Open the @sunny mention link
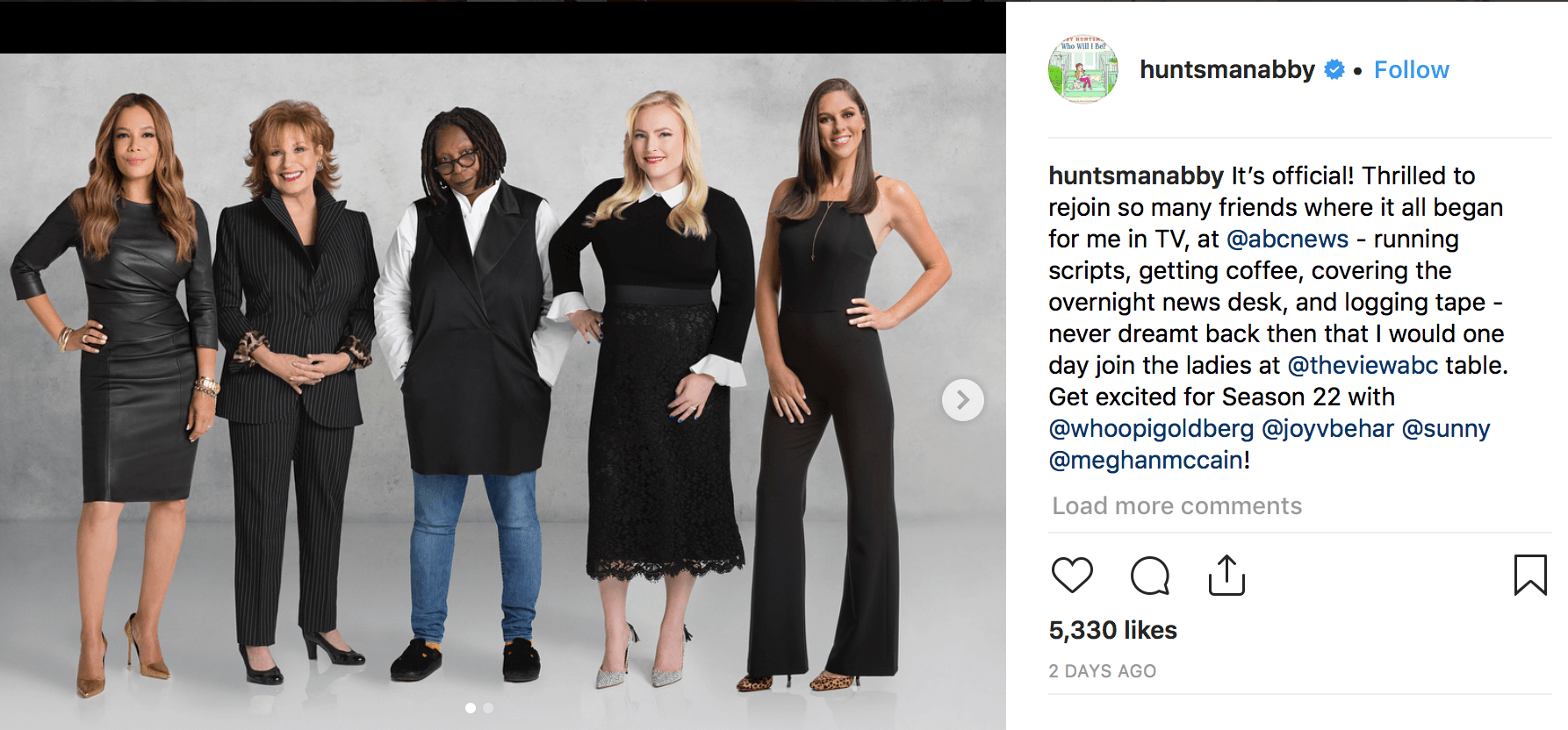Viewport: 1568px width, 730px height. coord(1445,429)
